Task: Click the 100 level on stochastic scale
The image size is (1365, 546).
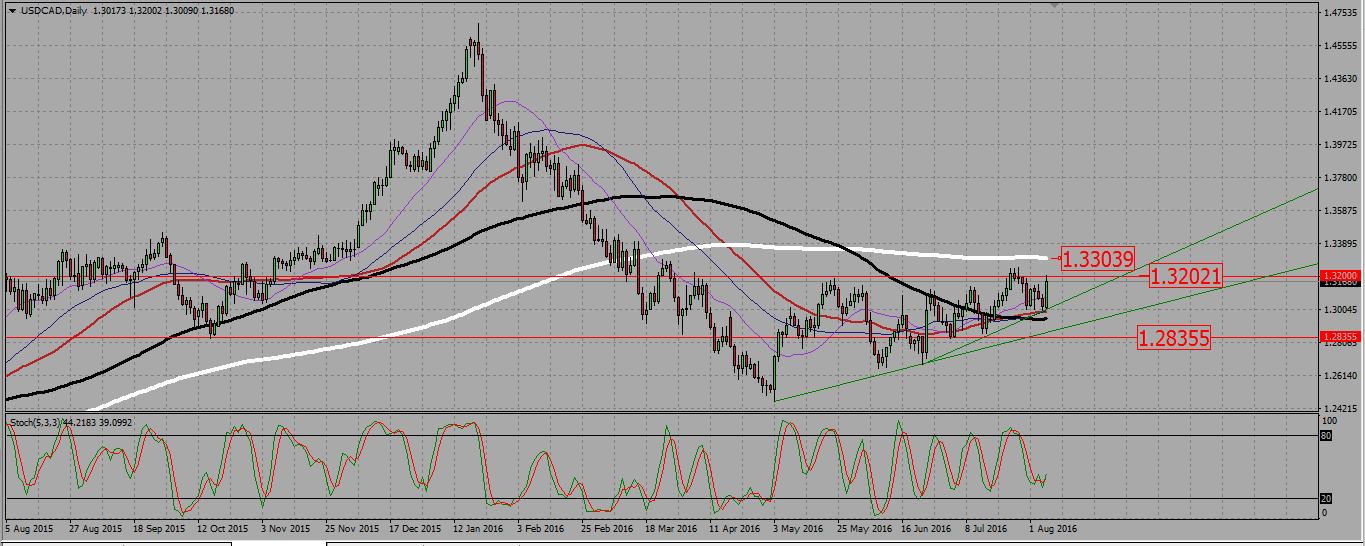Action: [1329, 422]
